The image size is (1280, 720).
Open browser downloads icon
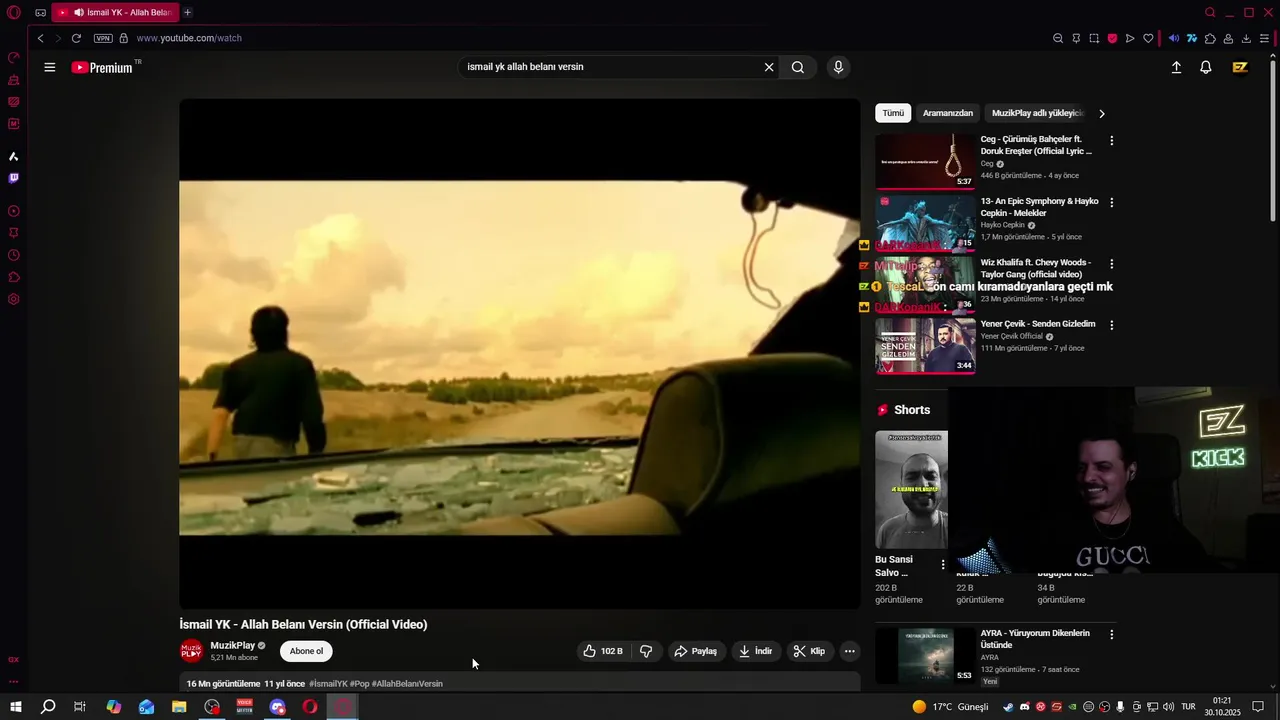click(1246, 38)
